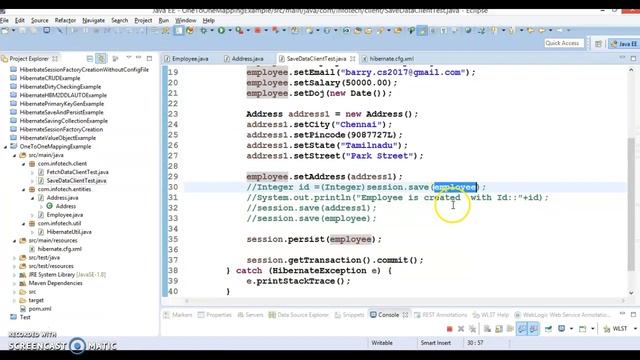This screenshot has height=360, width=640.
Task: Click the red stop square in main toolbar
Action: (x=258, y=30)
